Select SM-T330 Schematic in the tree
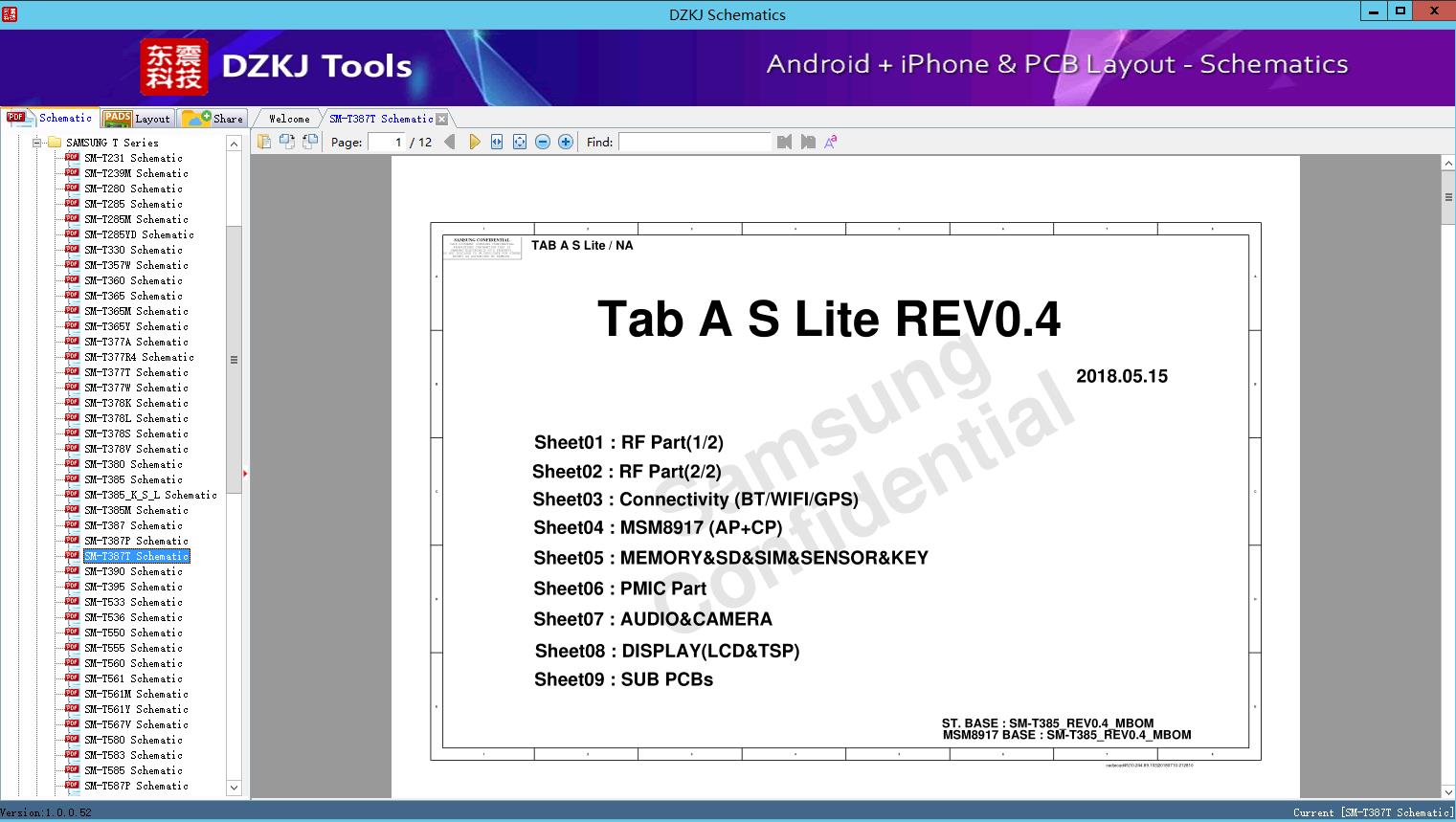Screen dimensions: 1456x822 tap(133, 250)
